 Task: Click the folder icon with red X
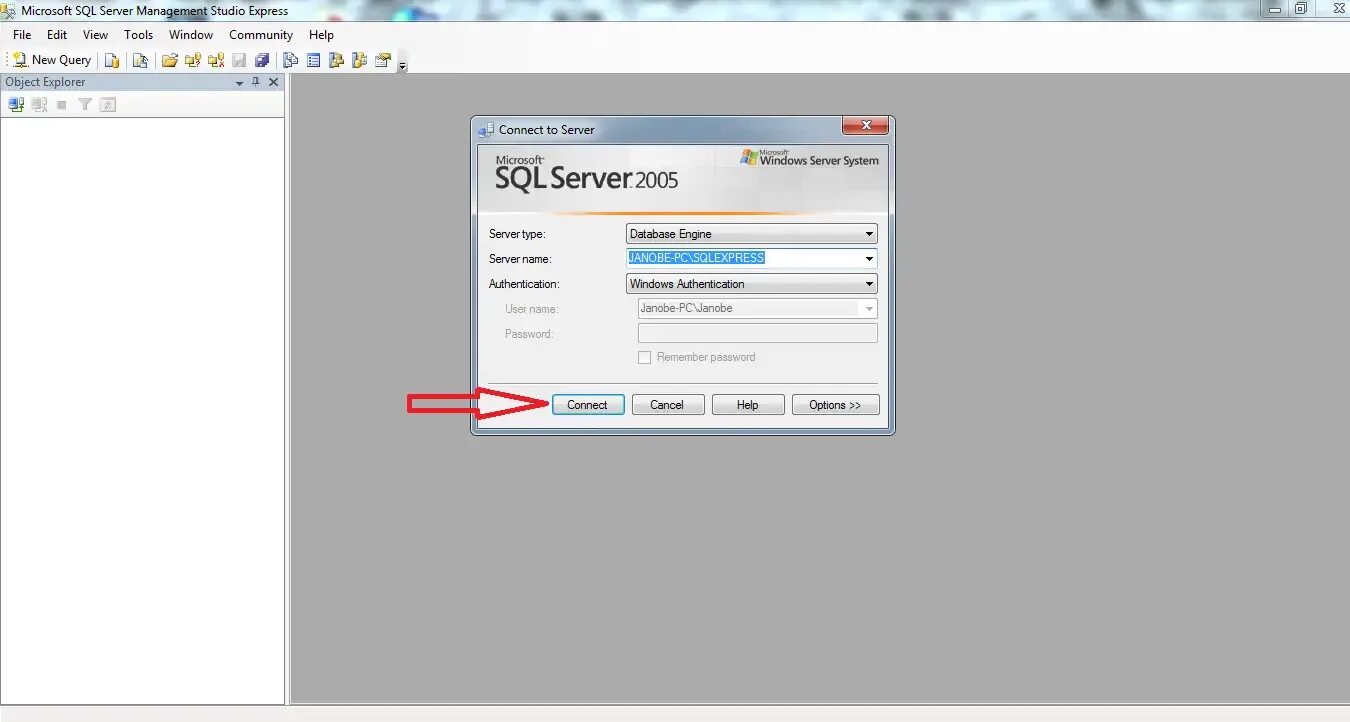[216, 60]
